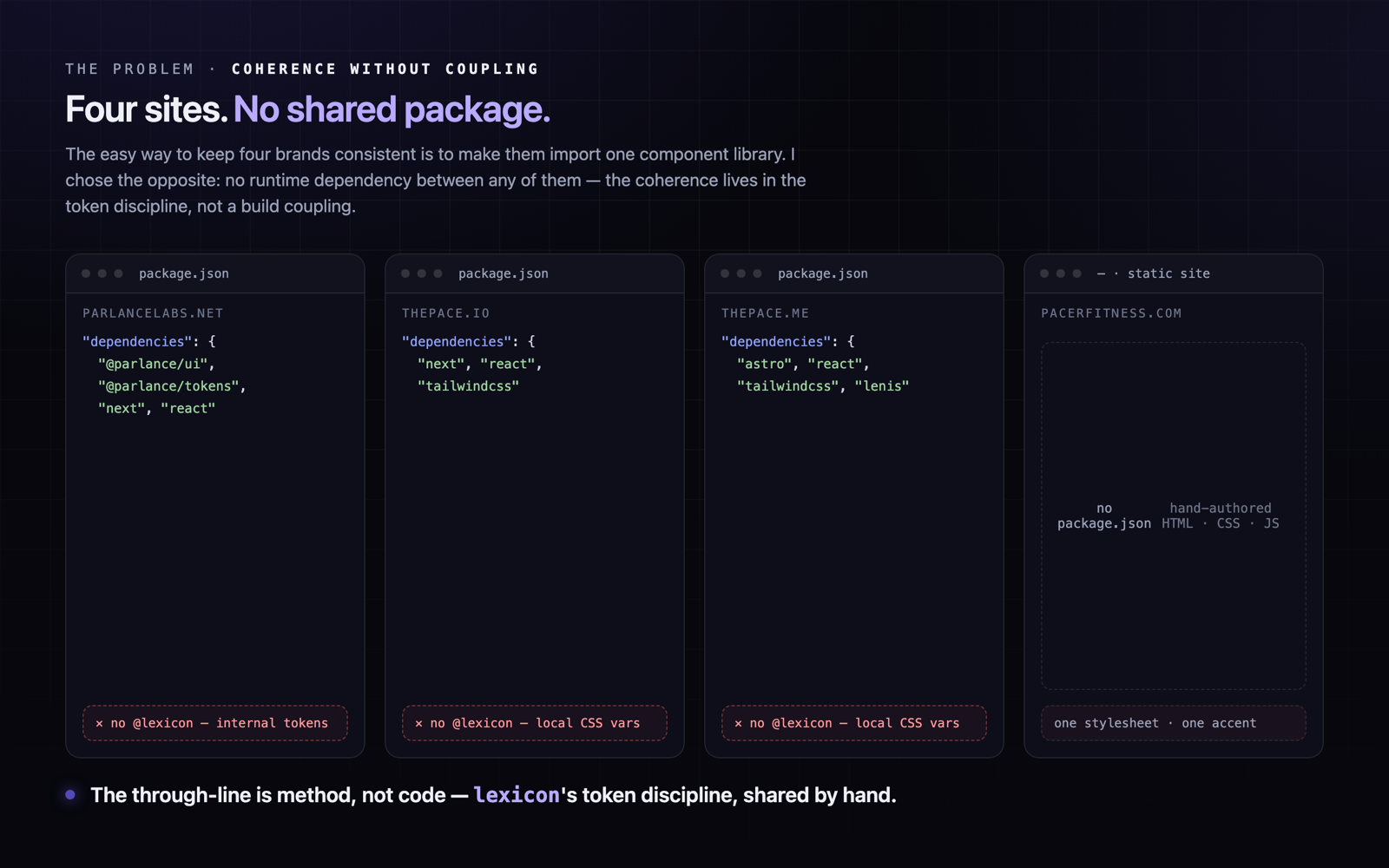Click first window dot on parlancelabs.net card
1389x868 pixels.
click(86, 273)
